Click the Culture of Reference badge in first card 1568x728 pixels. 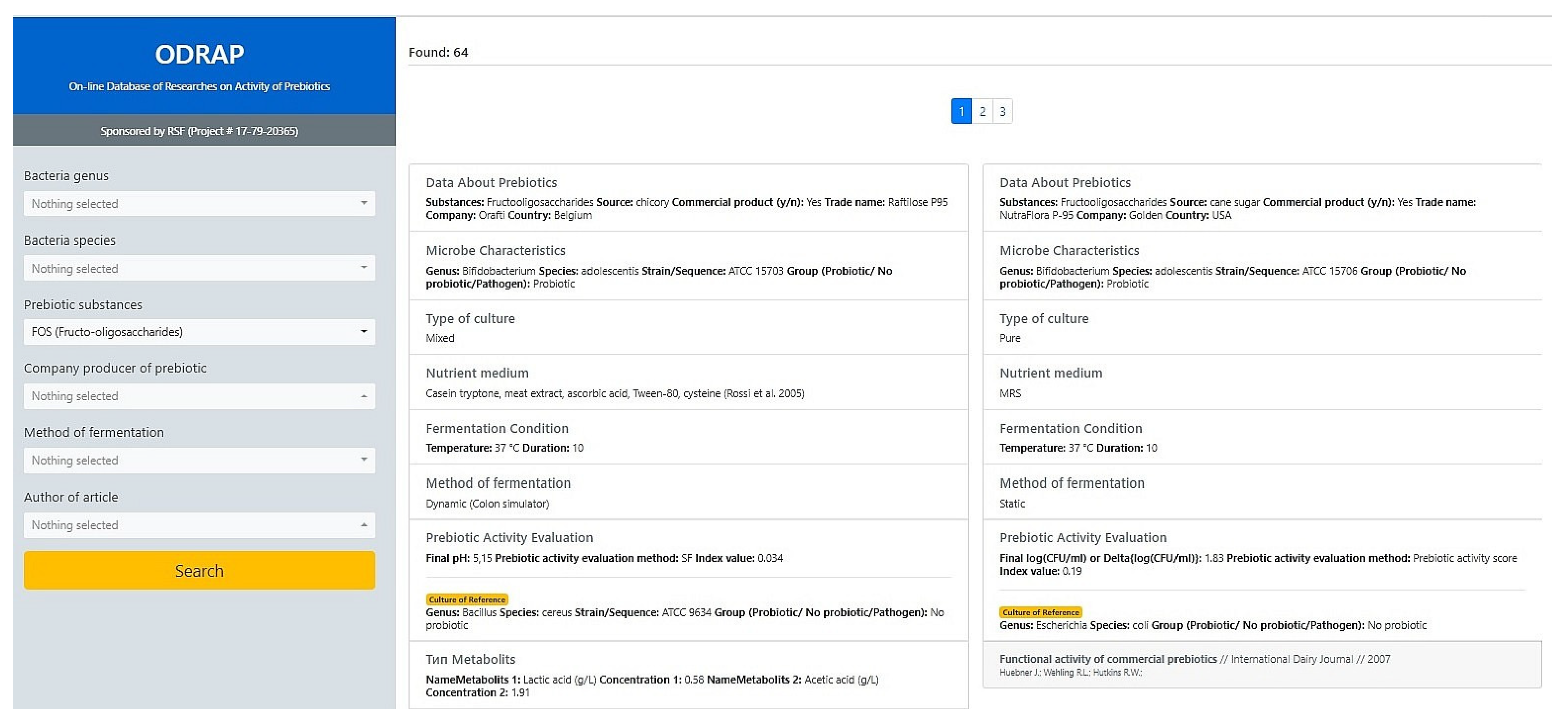coord(467,600)
